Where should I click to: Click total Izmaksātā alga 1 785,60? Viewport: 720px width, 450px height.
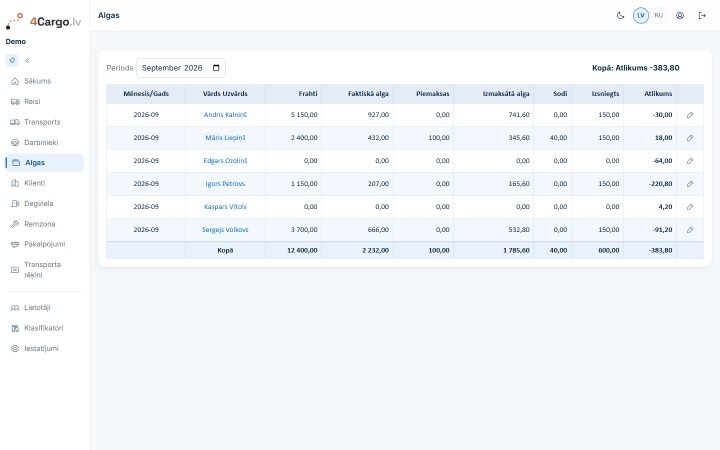(x=516, y=250)
